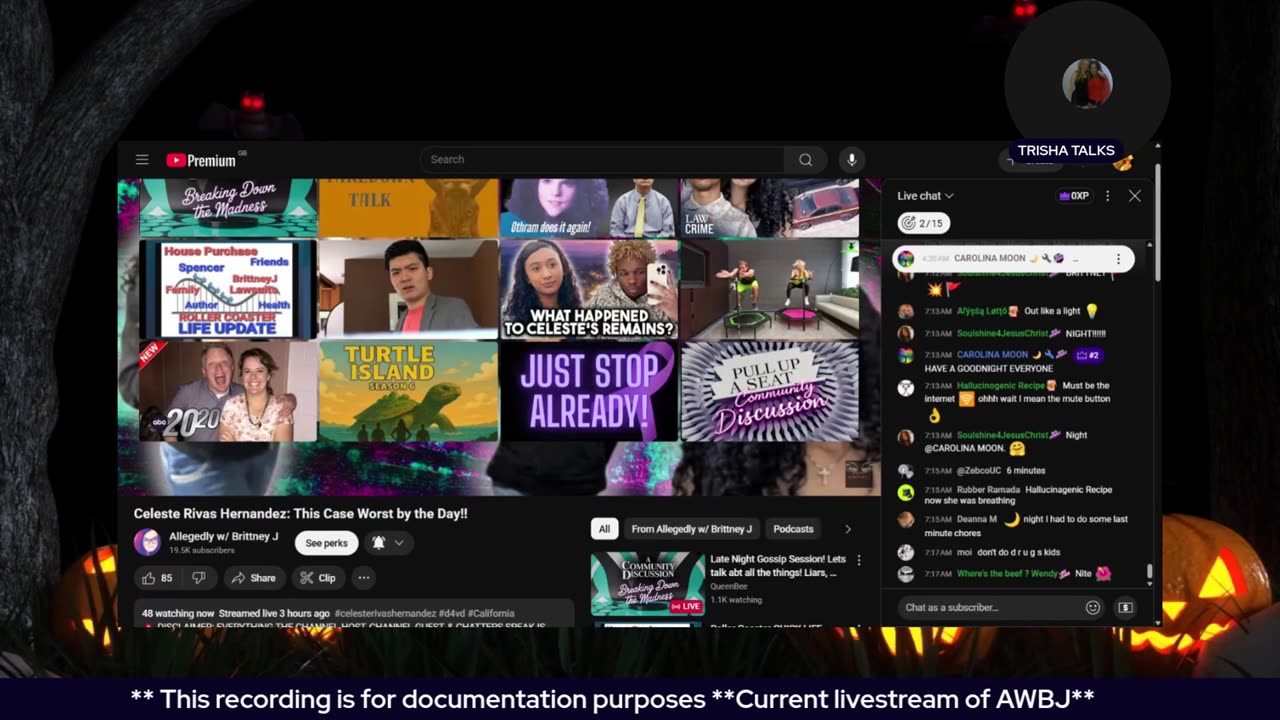Open notification bell dropdown for channel

pyautogui.click(x=388, y=543)
